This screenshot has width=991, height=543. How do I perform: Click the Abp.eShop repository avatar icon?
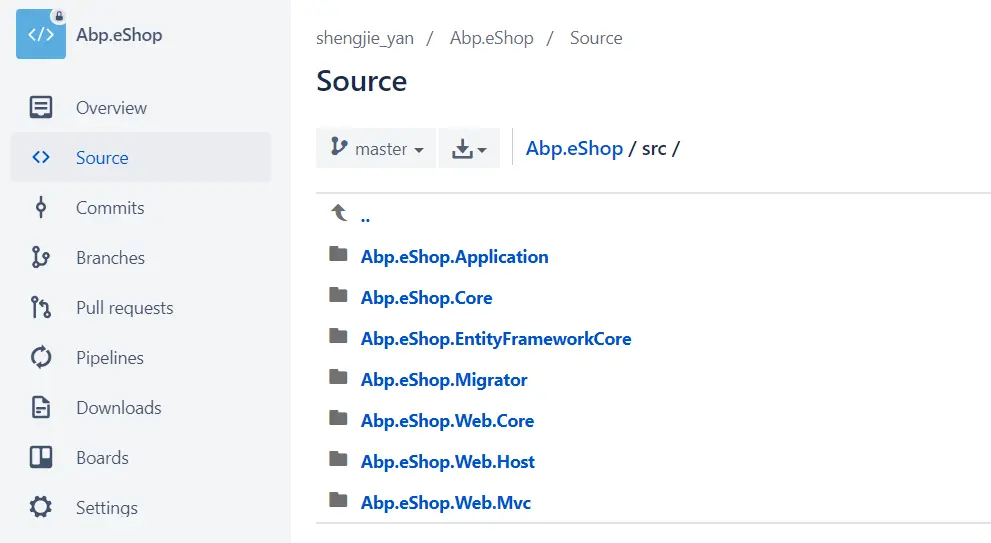[41, 34]
